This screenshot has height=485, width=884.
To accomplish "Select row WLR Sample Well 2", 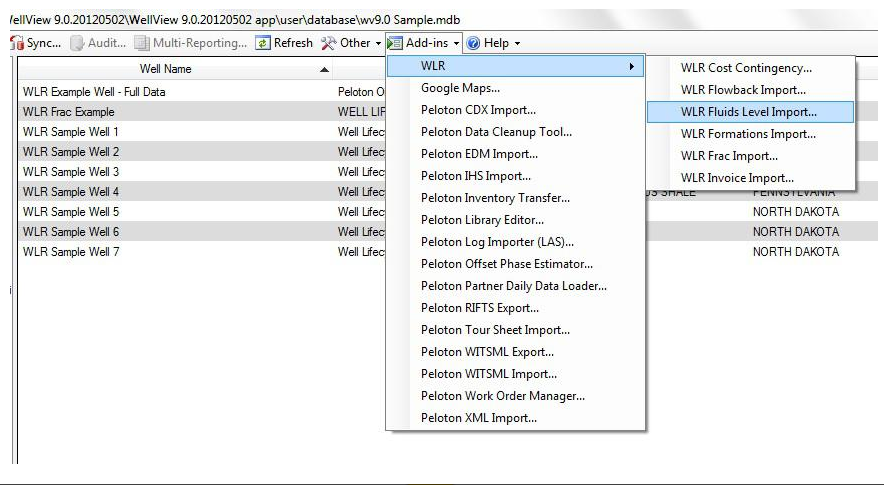I will coord(202,152).
